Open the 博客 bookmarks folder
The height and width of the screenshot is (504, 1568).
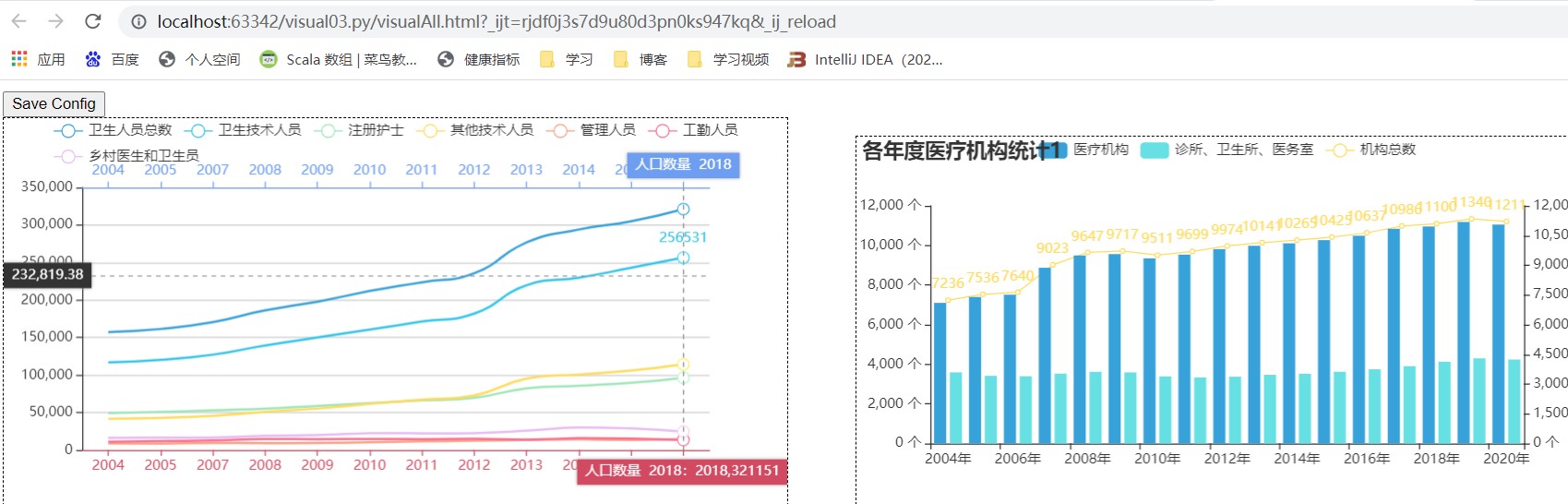click(x=640, y=59)
